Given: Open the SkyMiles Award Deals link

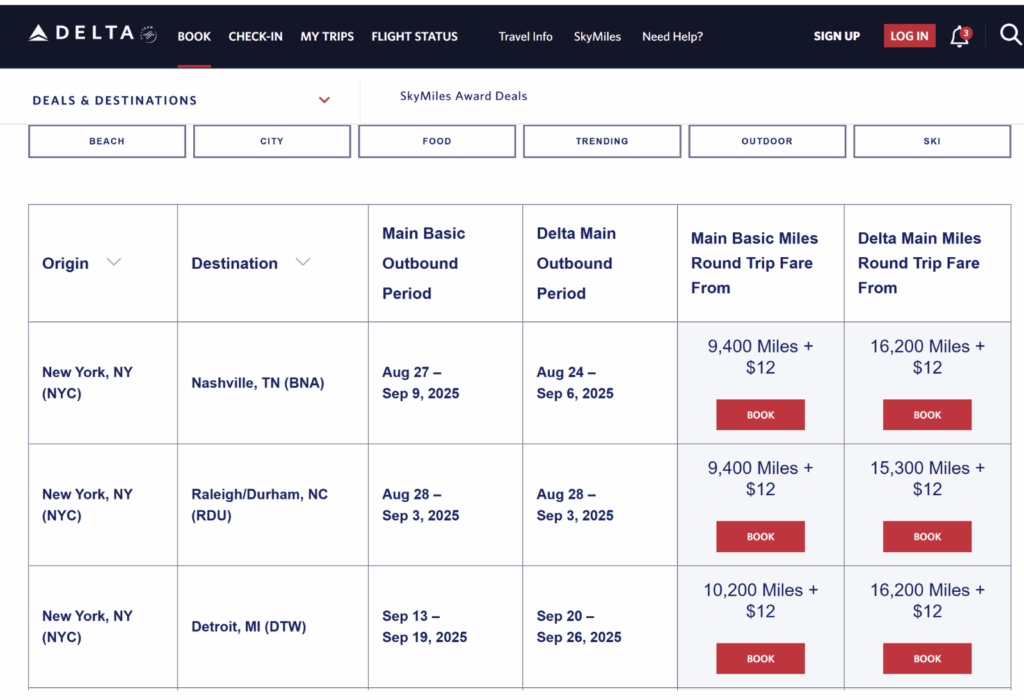Looking at the screenshot, I should click(463, 96).
